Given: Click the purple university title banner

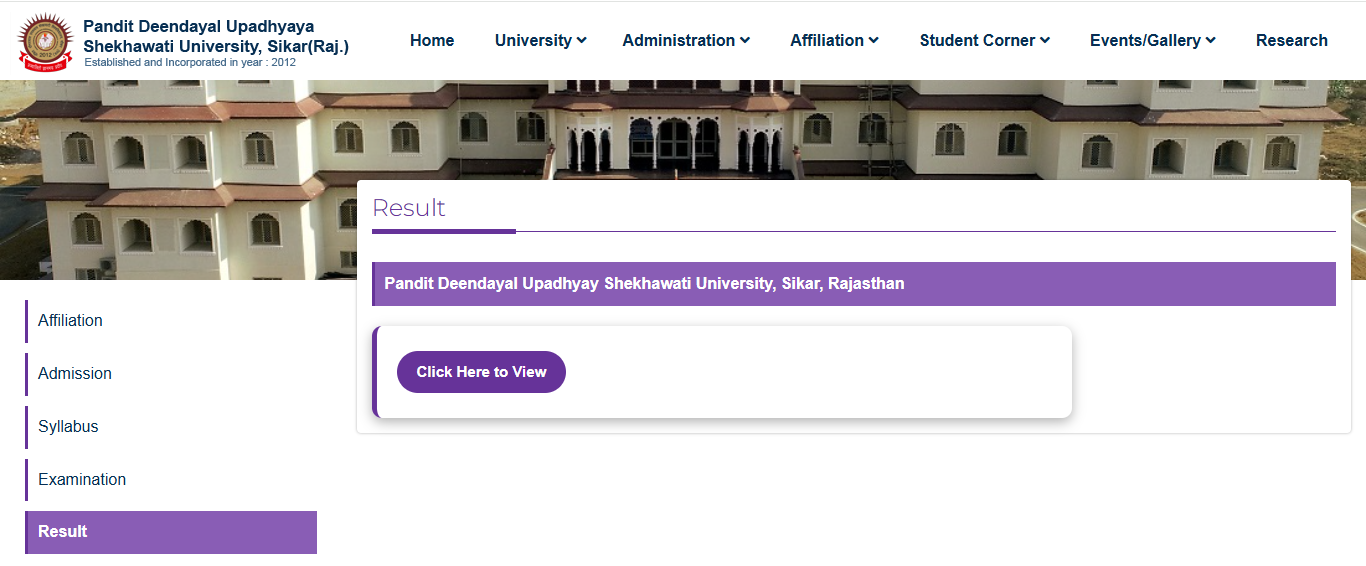Looking at the screenshot, I should [x=854, y=284].
